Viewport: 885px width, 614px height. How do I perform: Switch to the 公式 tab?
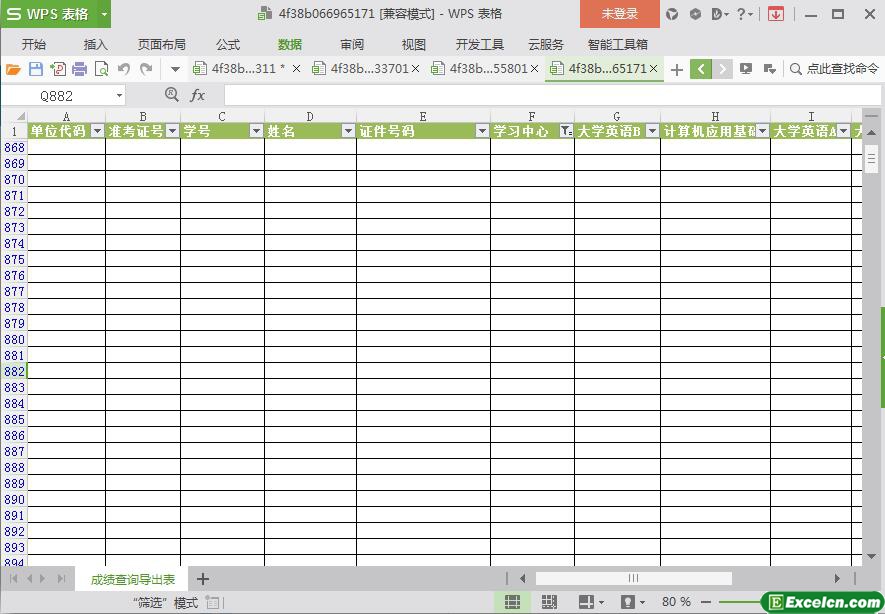(228, 45)
